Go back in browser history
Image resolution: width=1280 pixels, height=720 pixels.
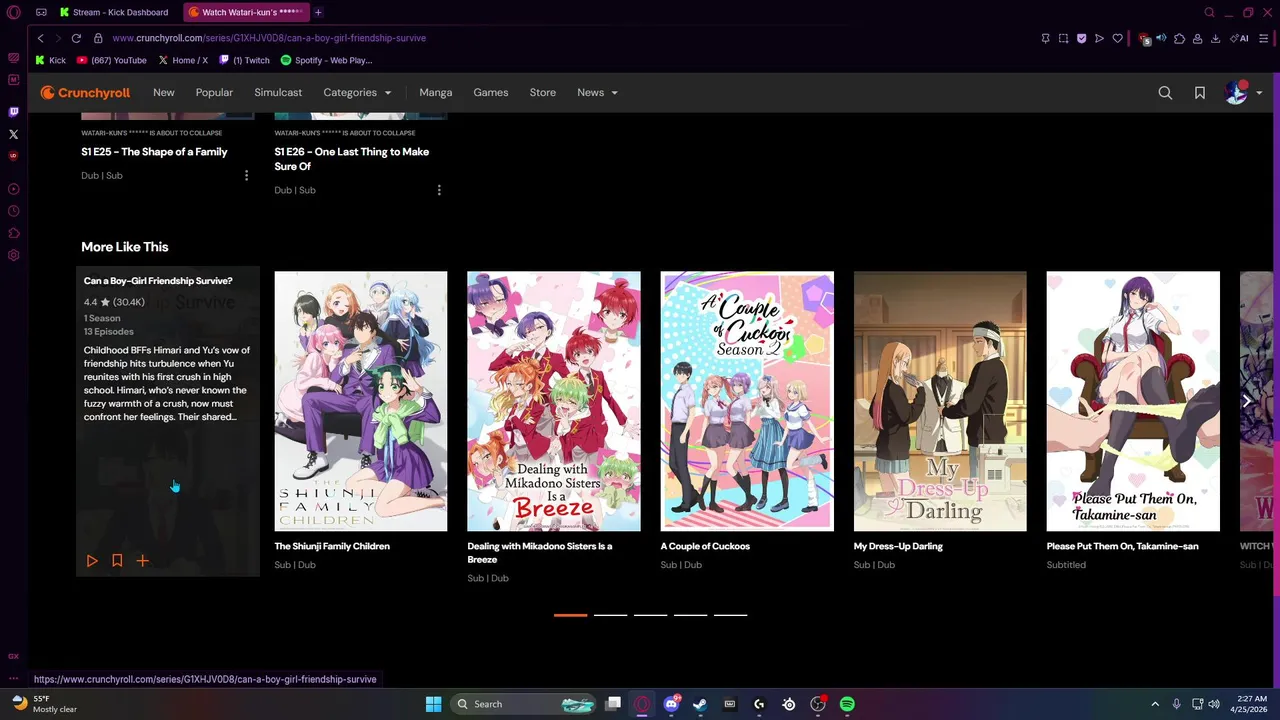click(x=40, y=38)
